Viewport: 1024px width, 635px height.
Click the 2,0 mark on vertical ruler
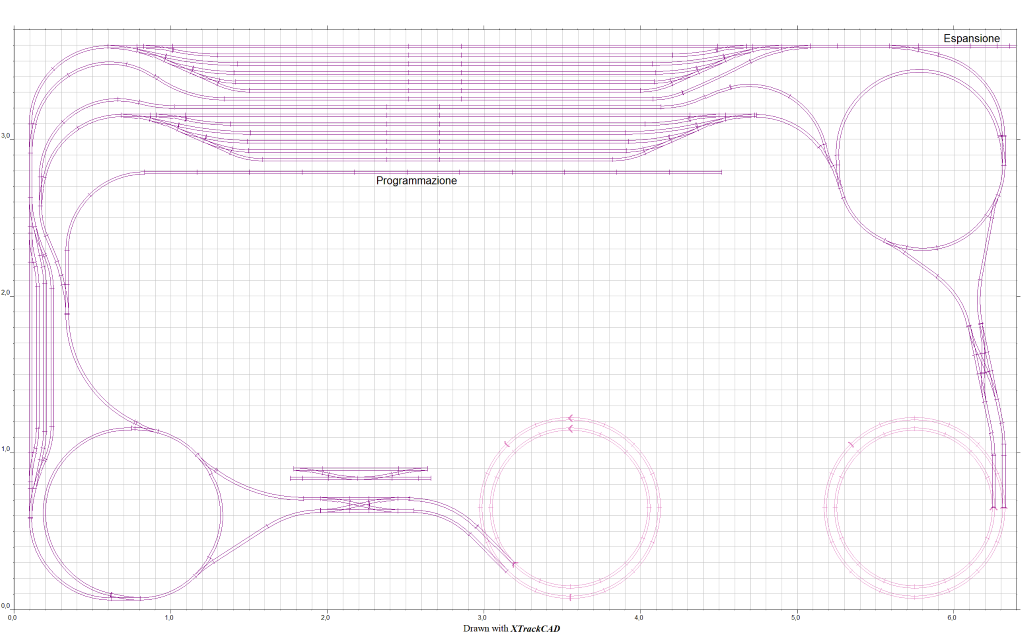pyautogui.click(x=6, y=294)
